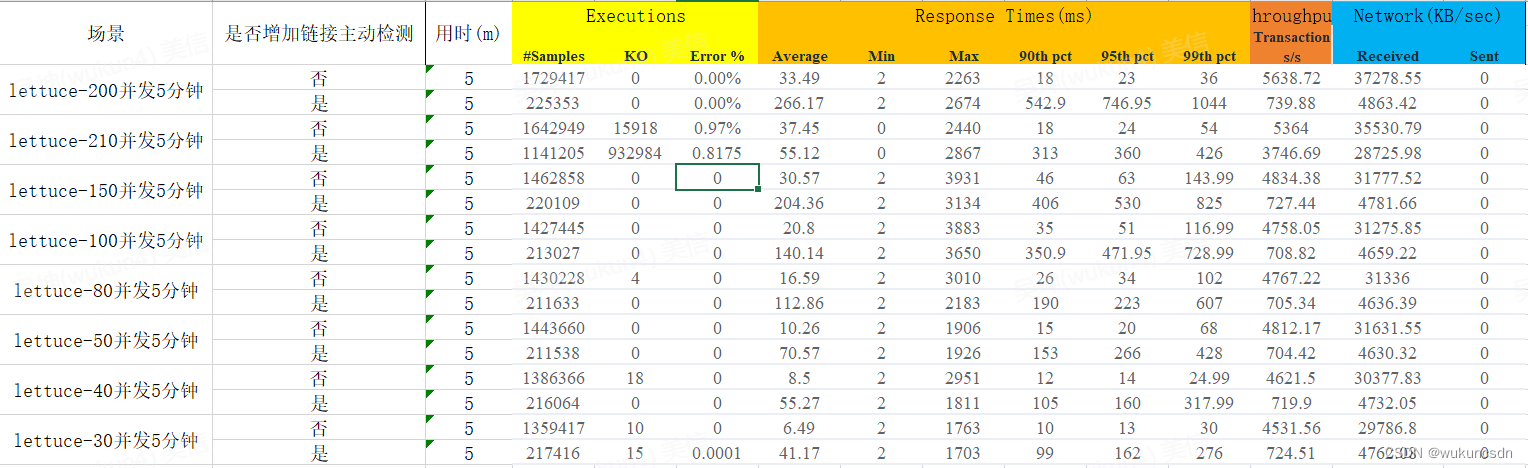Select the cell containing 1729417 samples
The image size is (1528, 468).
coord(553,78)
